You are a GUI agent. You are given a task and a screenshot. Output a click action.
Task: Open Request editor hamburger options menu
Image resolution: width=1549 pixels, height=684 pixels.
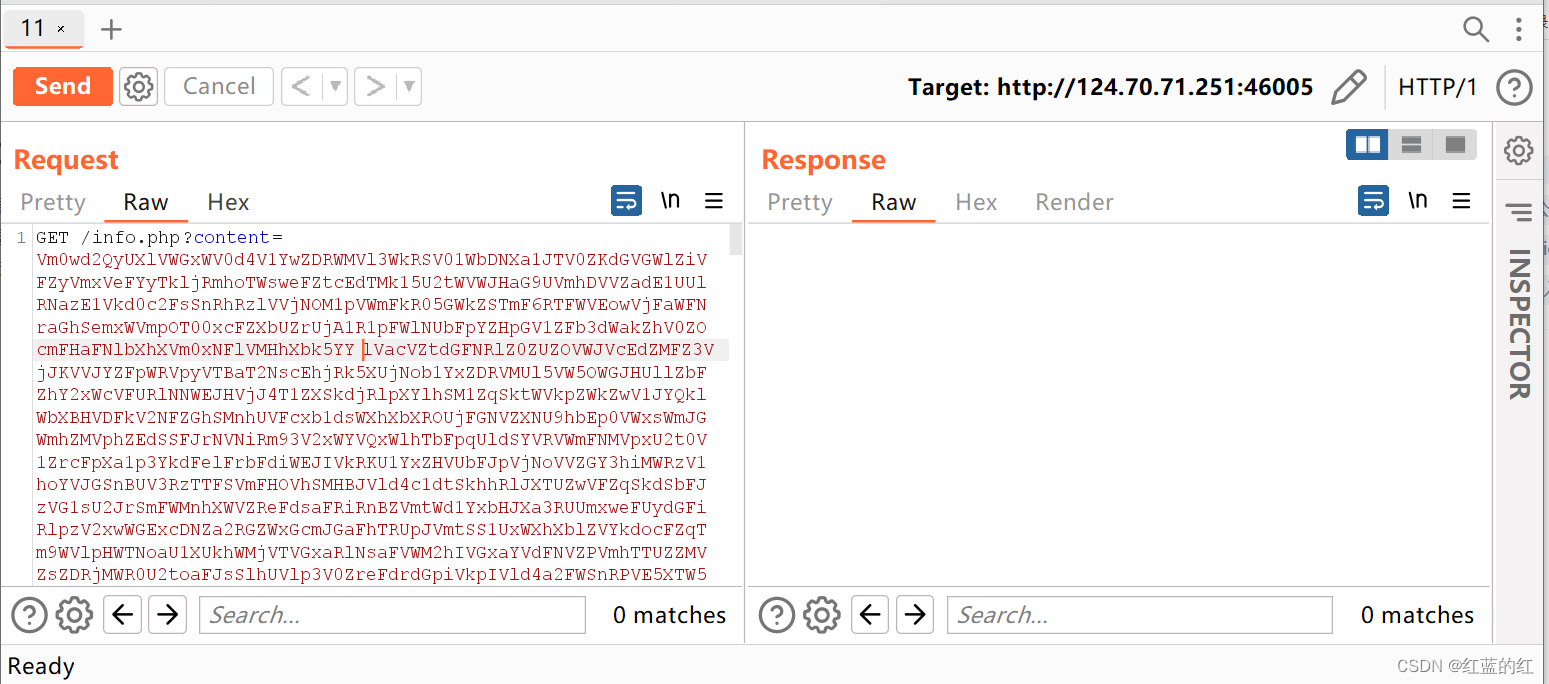tap(714, 201)
